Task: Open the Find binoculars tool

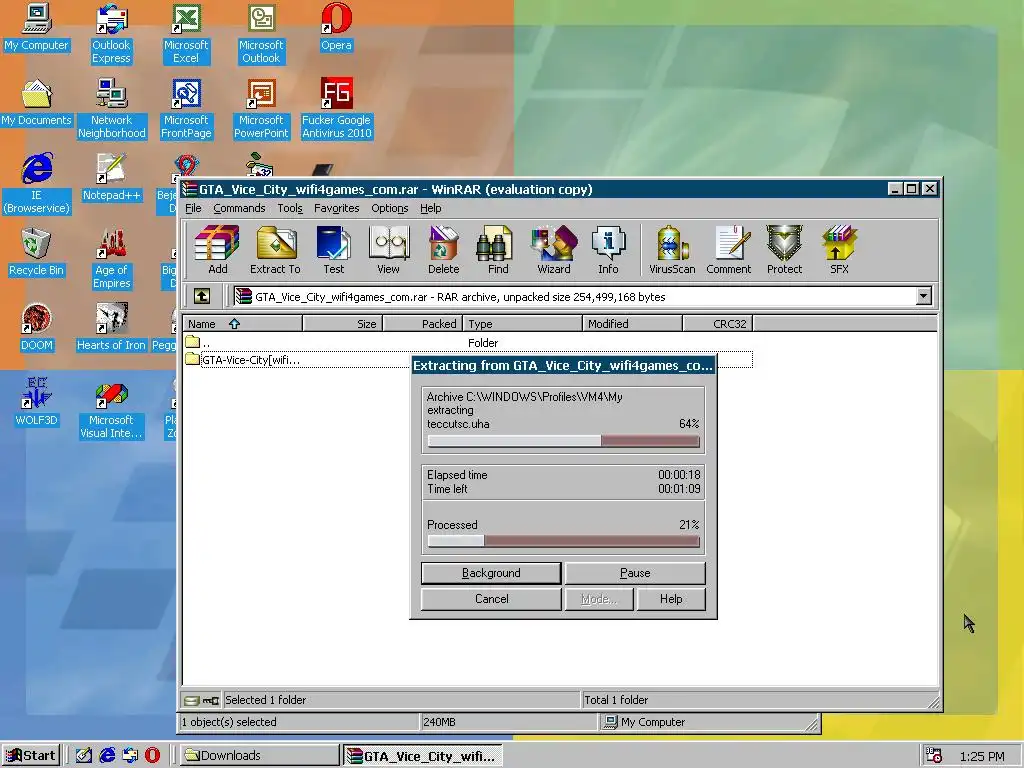Action: pyautogui.click(x=498, y=249)
